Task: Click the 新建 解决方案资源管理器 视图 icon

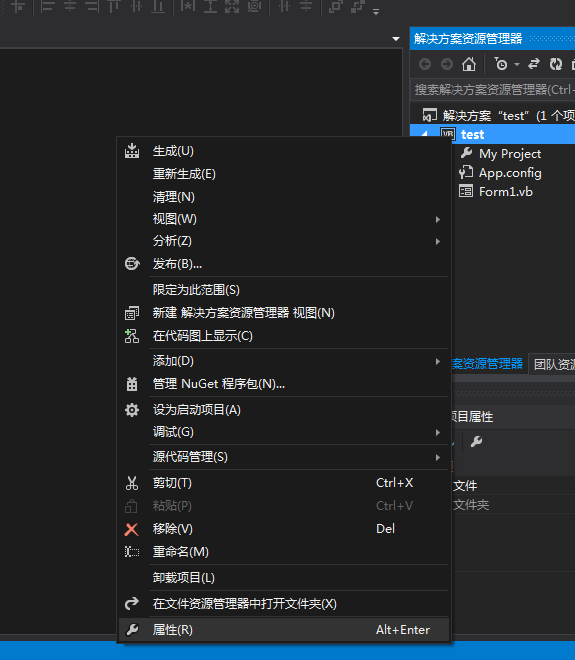Action: (x=132, y=313)
